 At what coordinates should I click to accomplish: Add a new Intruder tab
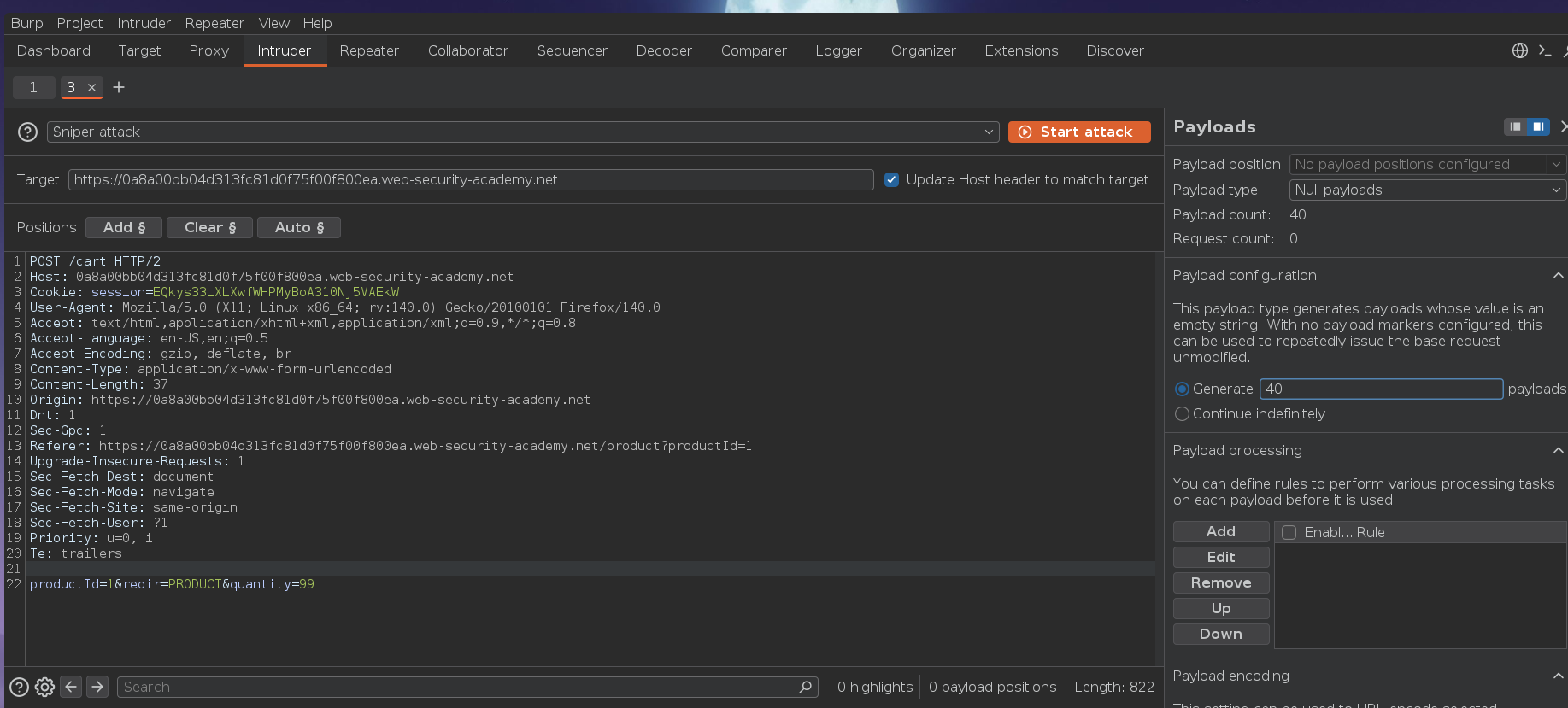coord(119,87)
